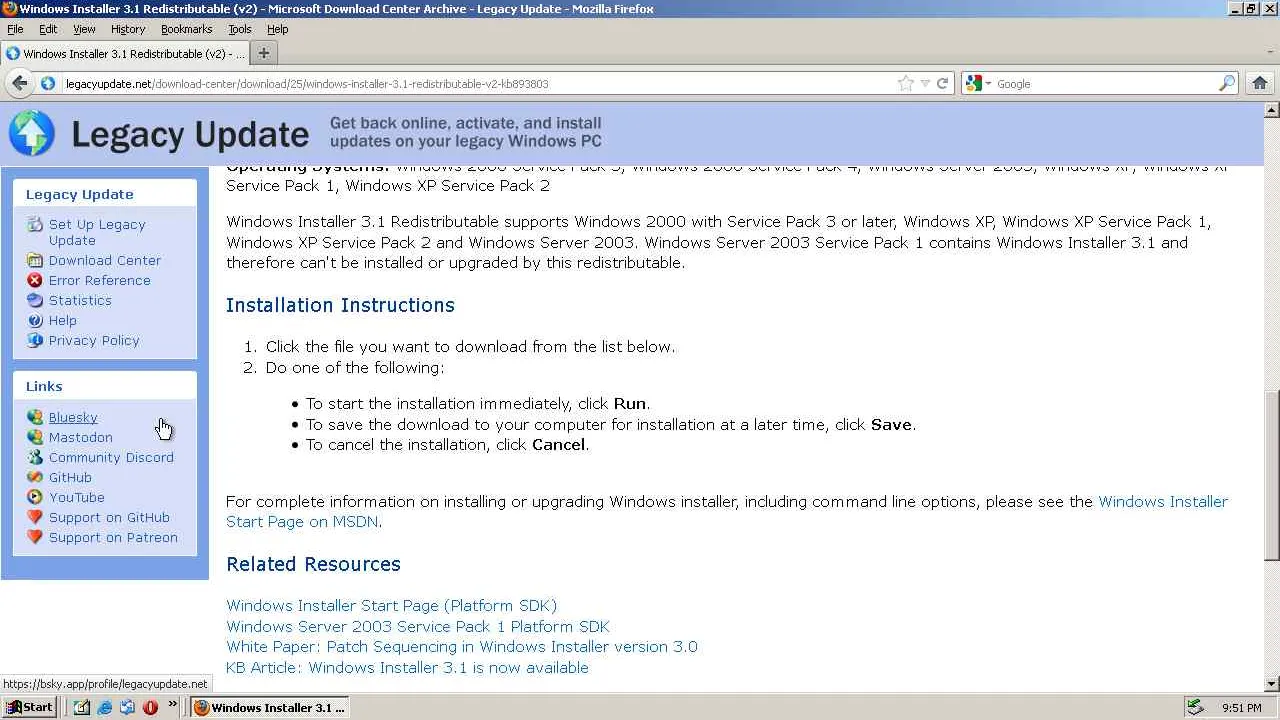Image resolution: width=1280 pixels, height=720 pixels.
Task: Open the YouTube link
Action: pyautogui.click(x=77, y=497)
